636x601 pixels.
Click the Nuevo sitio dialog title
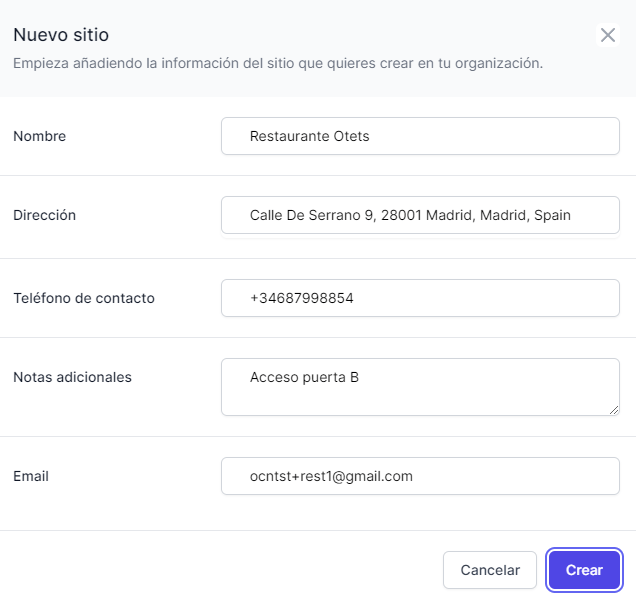(61, 35)
